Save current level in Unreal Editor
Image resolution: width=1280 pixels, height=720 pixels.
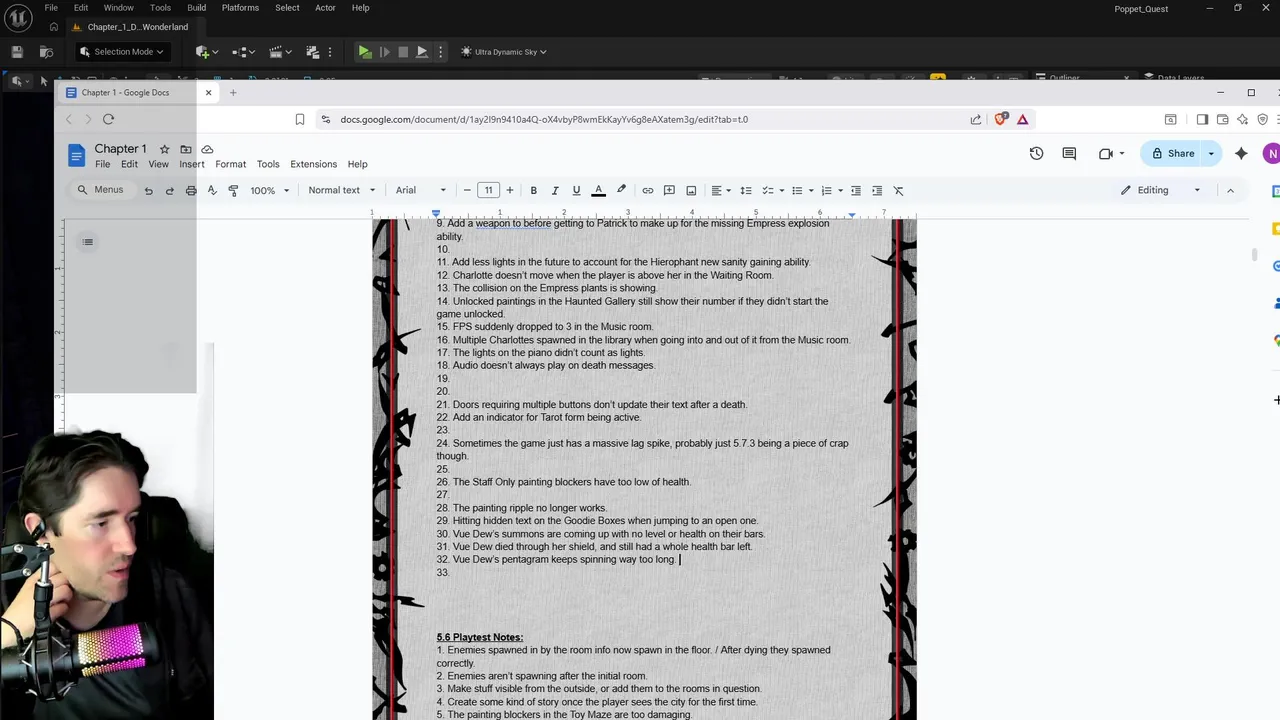17,52
